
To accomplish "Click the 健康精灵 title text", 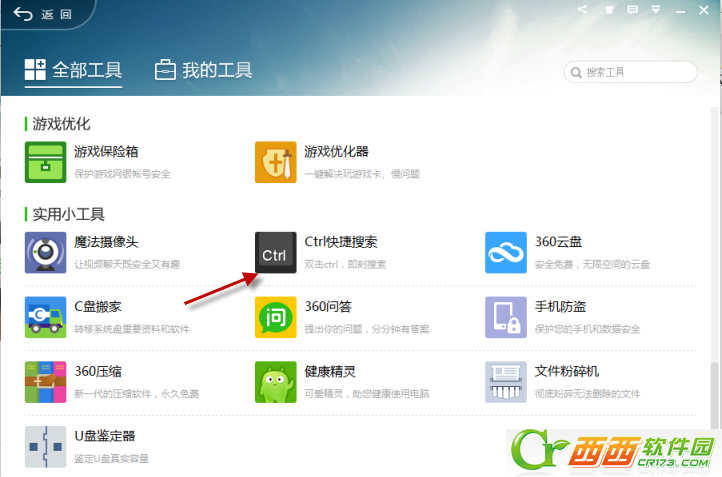I will (x=330, y=372).
